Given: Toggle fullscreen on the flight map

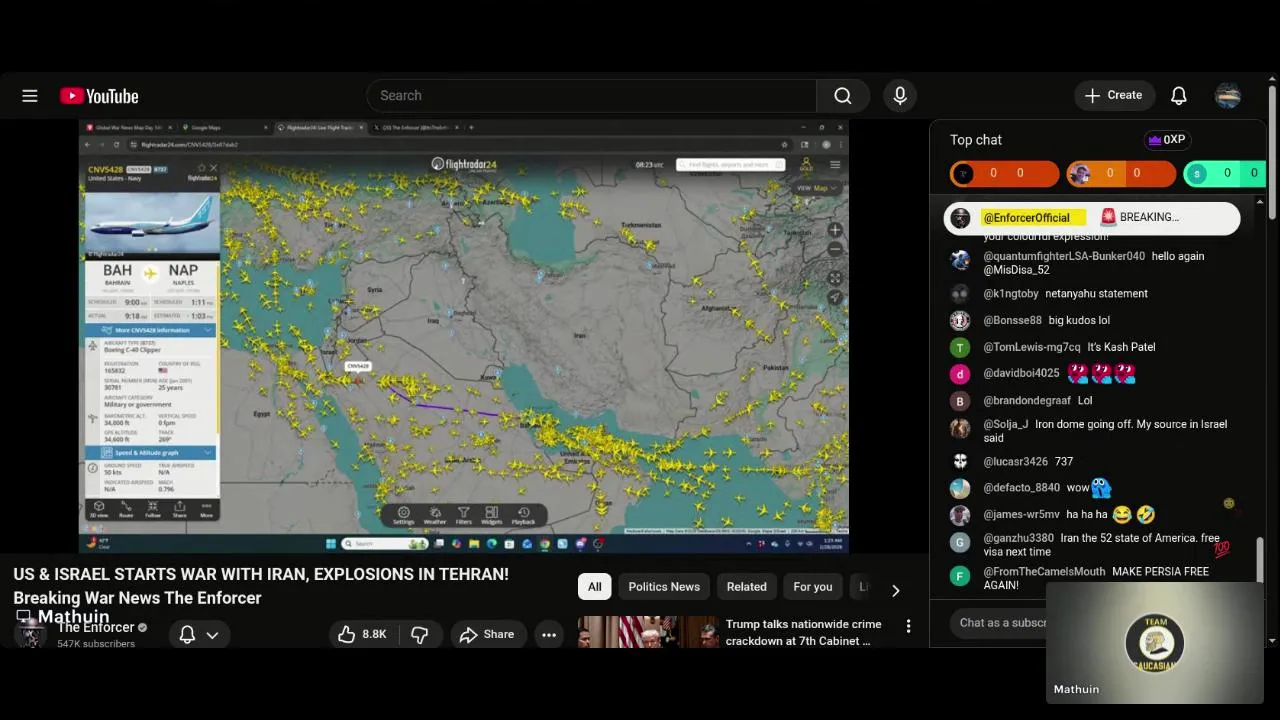Looking at the screenshot, I should click(835, 278).
